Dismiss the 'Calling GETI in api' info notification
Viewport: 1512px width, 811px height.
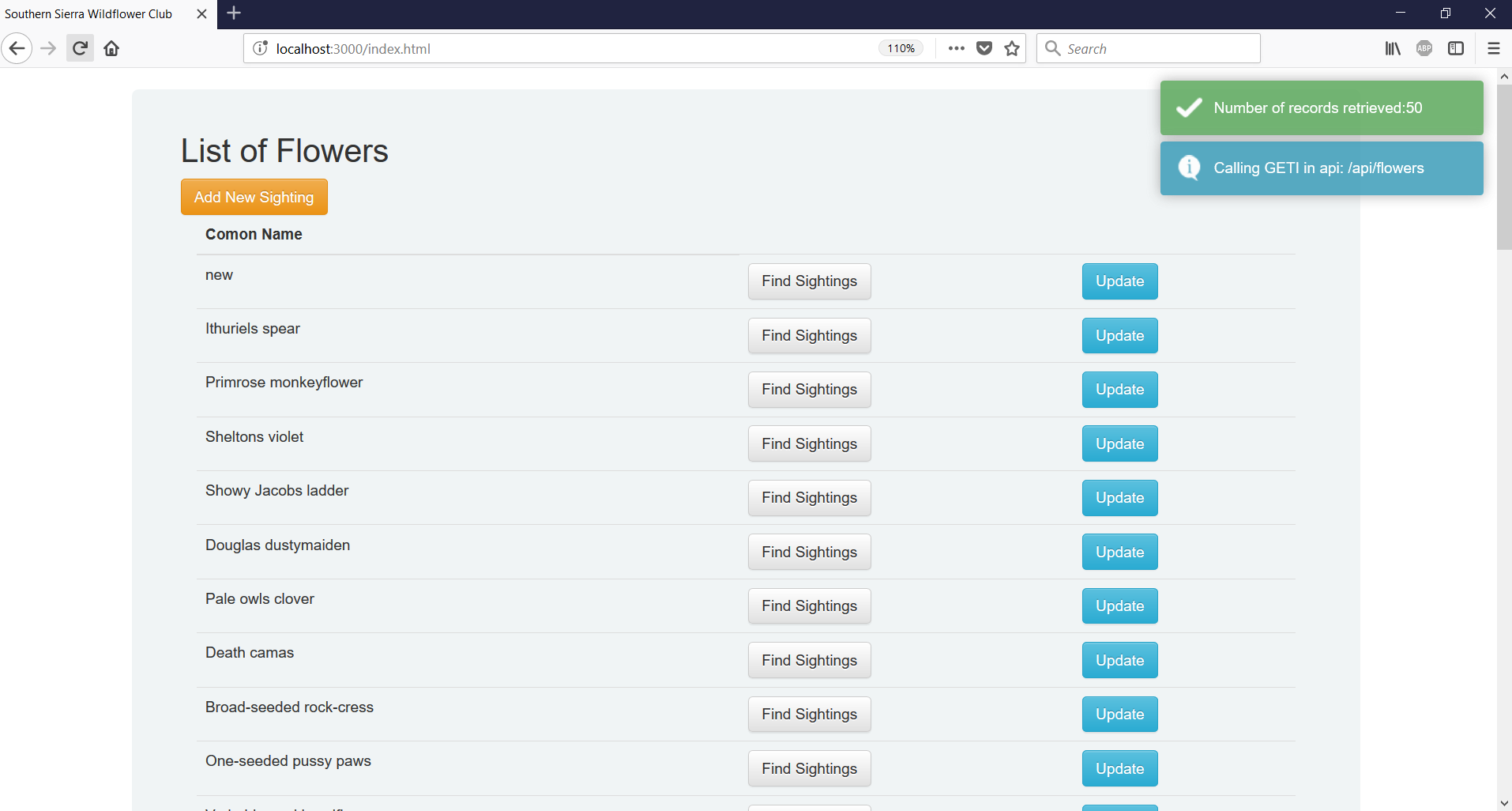(x=1322, y=168)
